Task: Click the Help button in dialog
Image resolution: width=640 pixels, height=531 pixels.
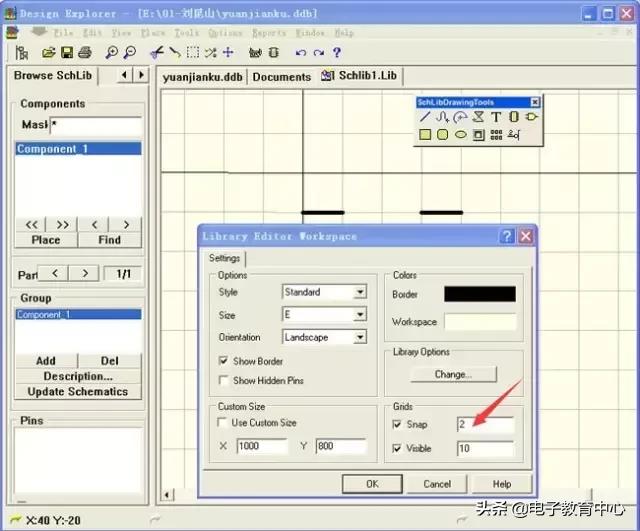Action: pyautogui.click(x=502, y=484)
